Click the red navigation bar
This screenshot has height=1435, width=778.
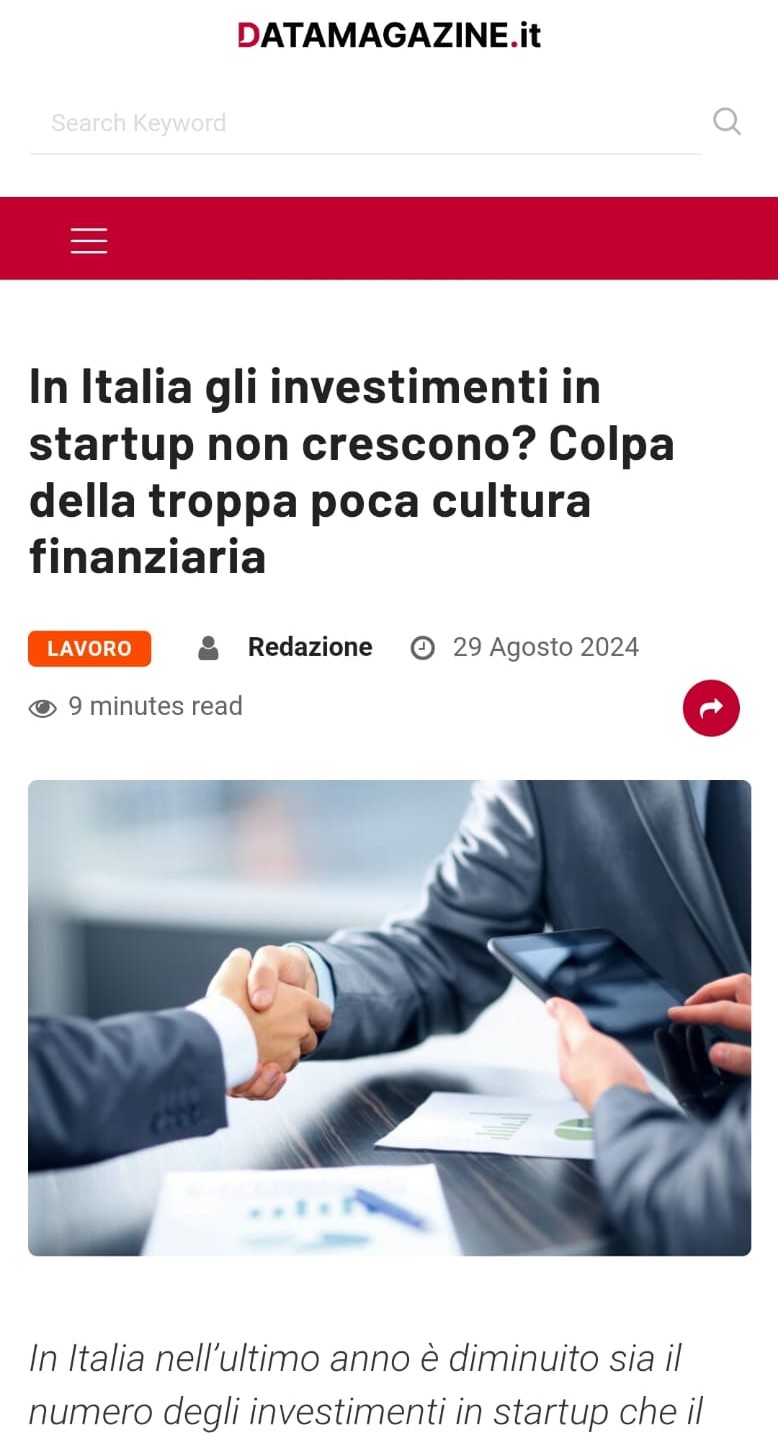click(389, 238)
